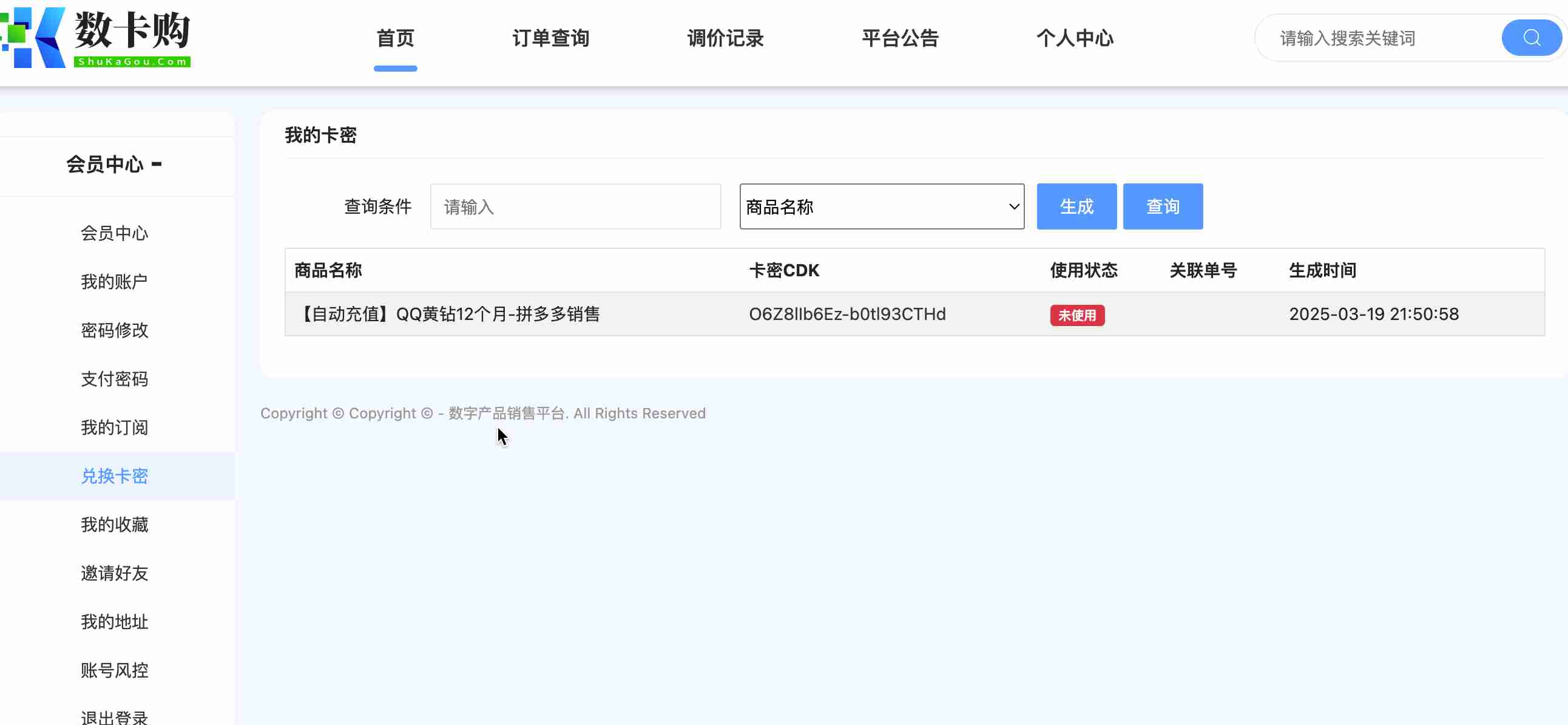Select 我的账户 in the sidebar

115,282
